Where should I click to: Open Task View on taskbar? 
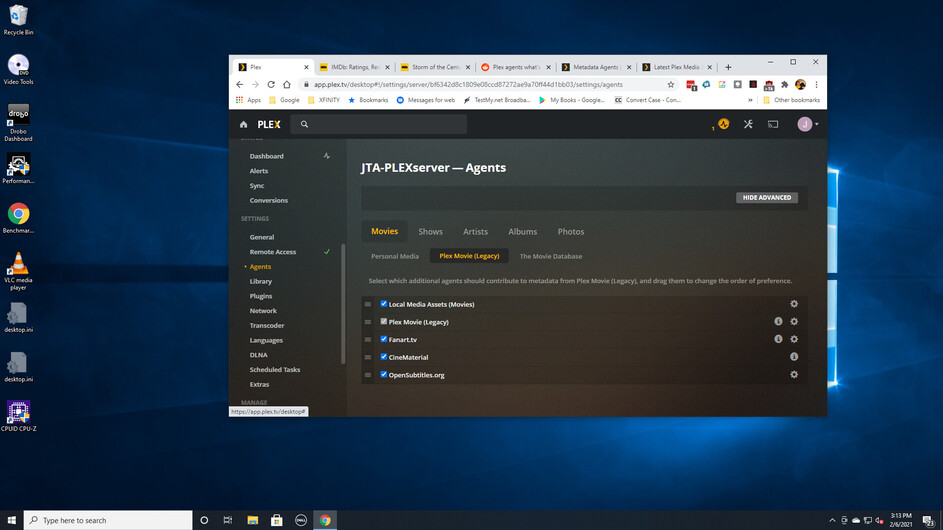point(227,520)
